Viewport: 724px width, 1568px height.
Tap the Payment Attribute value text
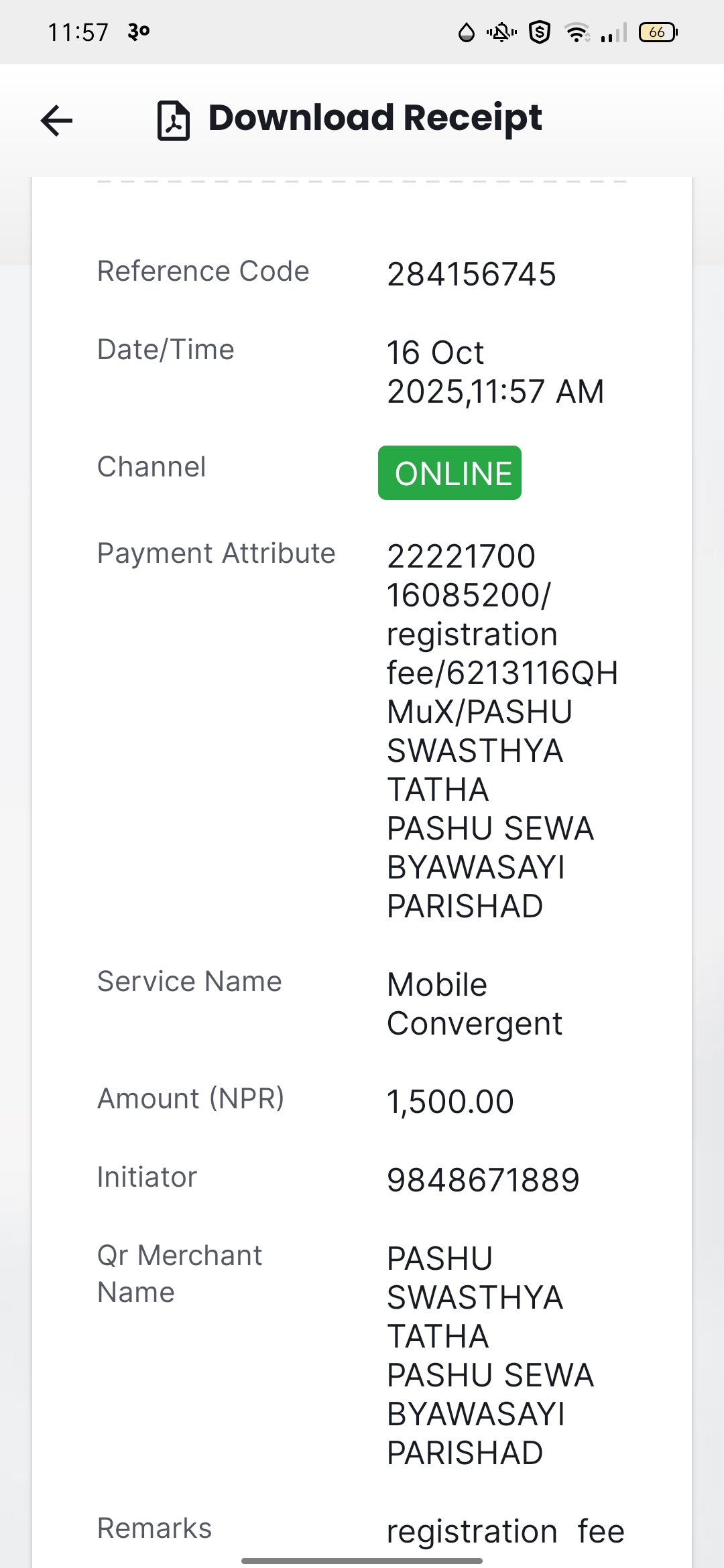tap(503, 731)
